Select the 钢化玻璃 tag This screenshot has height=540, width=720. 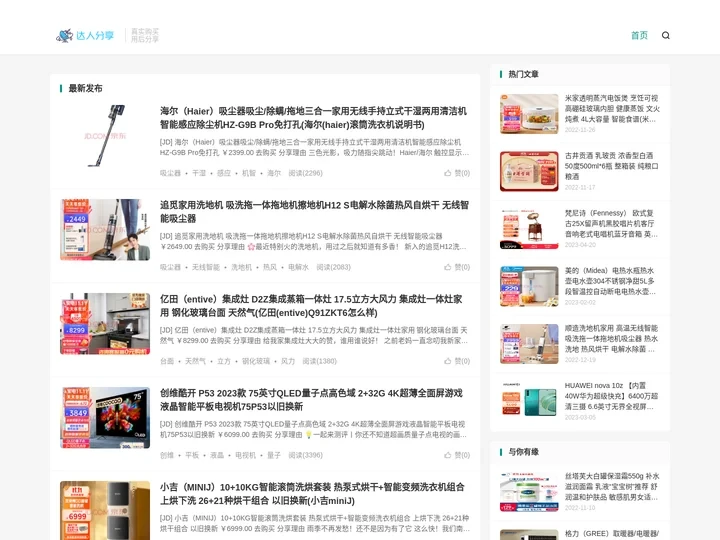256,361
